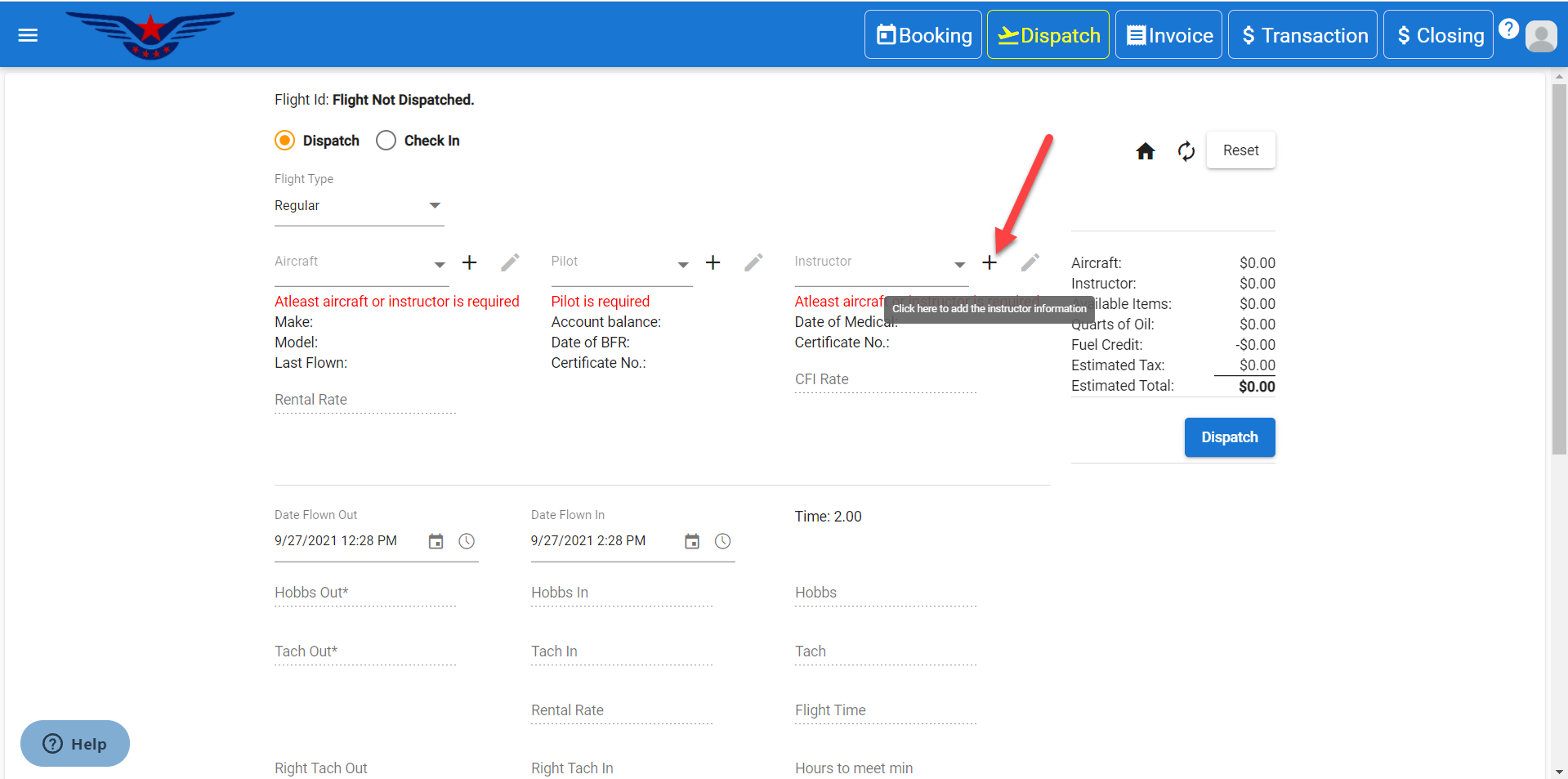Switch to the Invoice tab
The height and width of the screenshot is (779, 1568).
1168,35
